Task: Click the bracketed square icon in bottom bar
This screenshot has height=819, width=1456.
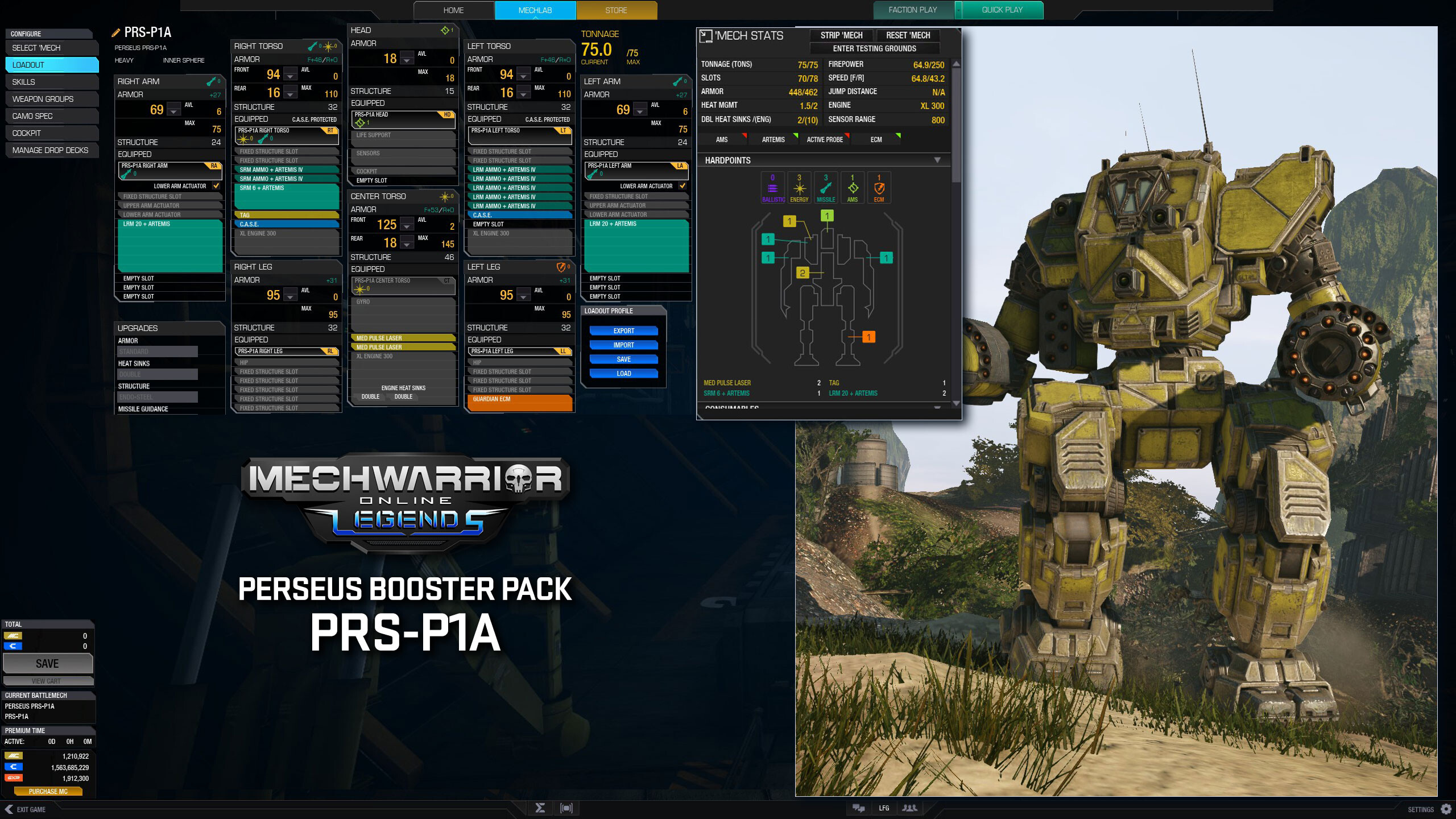Action: pos(566,808)
